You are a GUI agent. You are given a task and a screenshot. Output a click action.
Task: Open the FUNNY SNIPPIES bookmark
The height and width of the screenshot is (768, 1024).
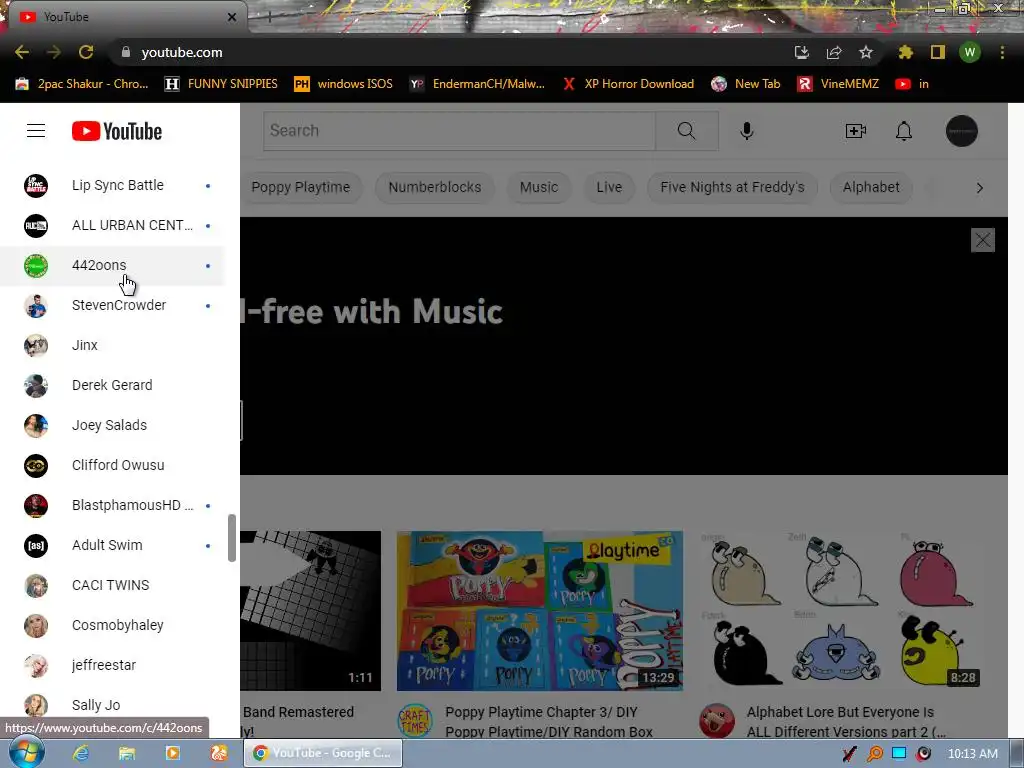221,84
